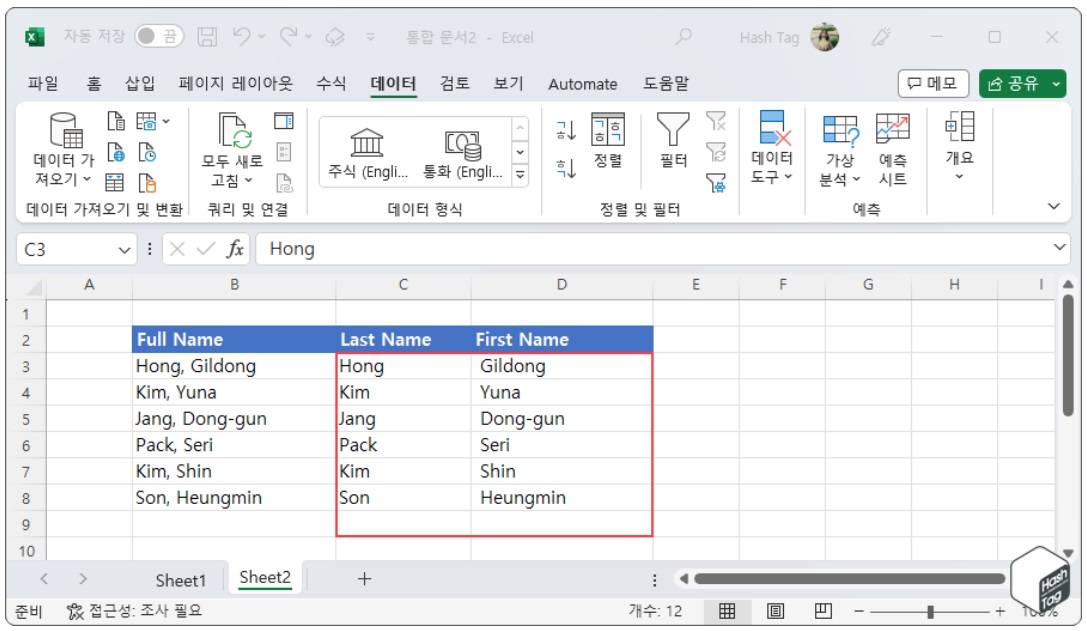This screenshot has width=1087, height=631.
Task: Switch to Page Break Preview icon
Action: pyautogui.click(x=823, y=611)
